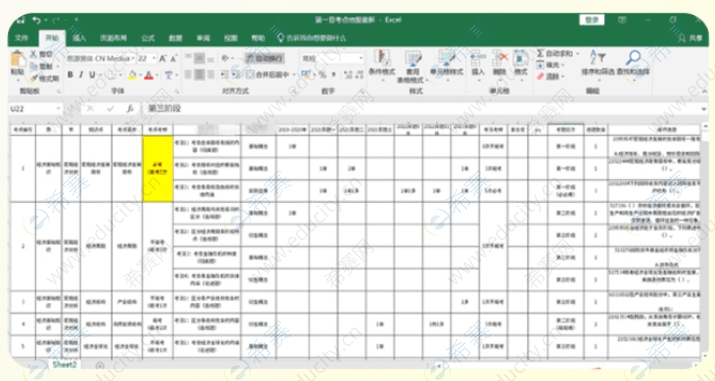715x381 pixels.
Task: Open the font name combo box
Action: click(101, 59)
